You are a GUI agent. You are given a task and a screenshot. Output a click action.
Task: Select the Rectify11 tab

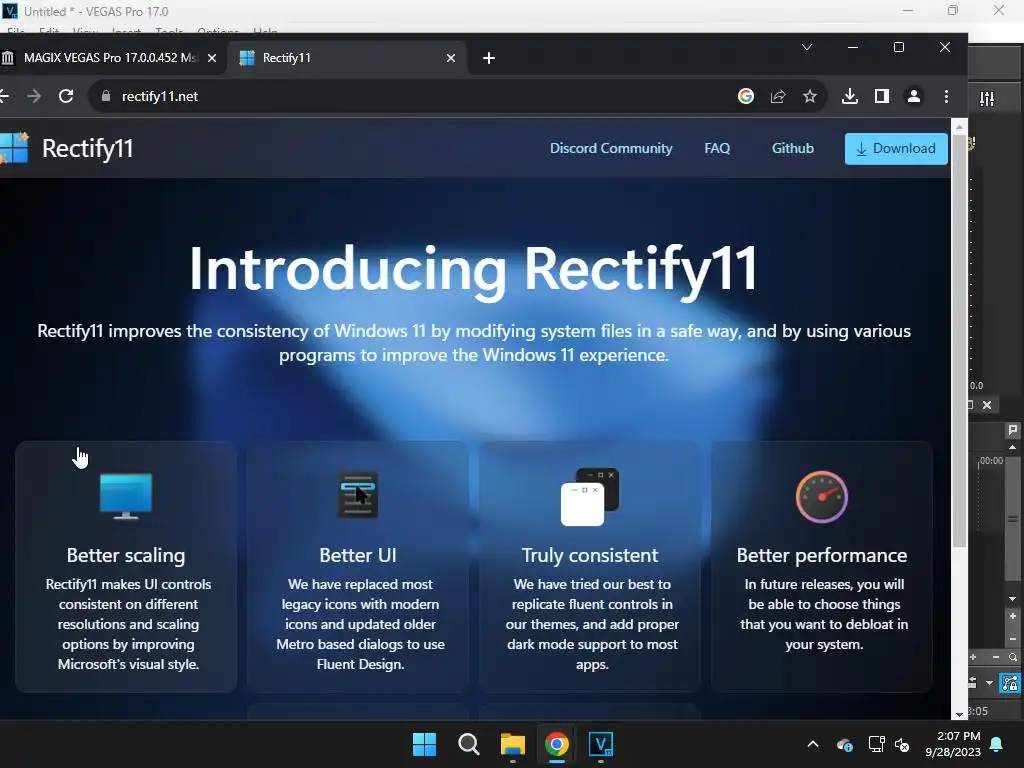coord(347,57)
